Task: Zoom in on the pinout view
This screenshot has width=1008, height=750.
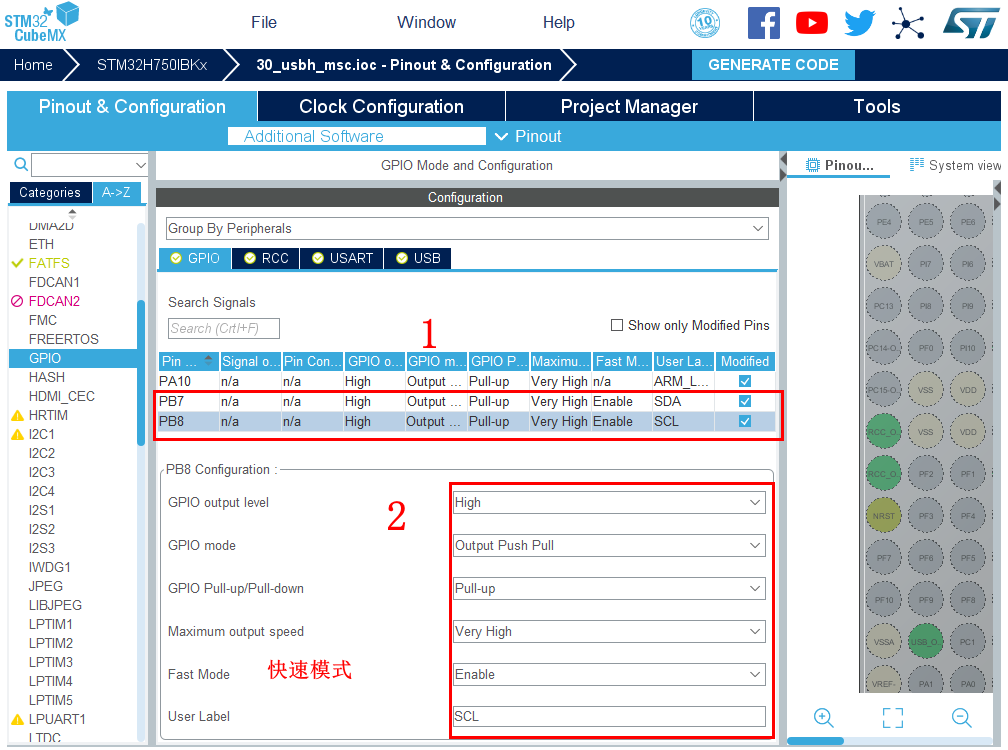Action: tap(823, 717)
